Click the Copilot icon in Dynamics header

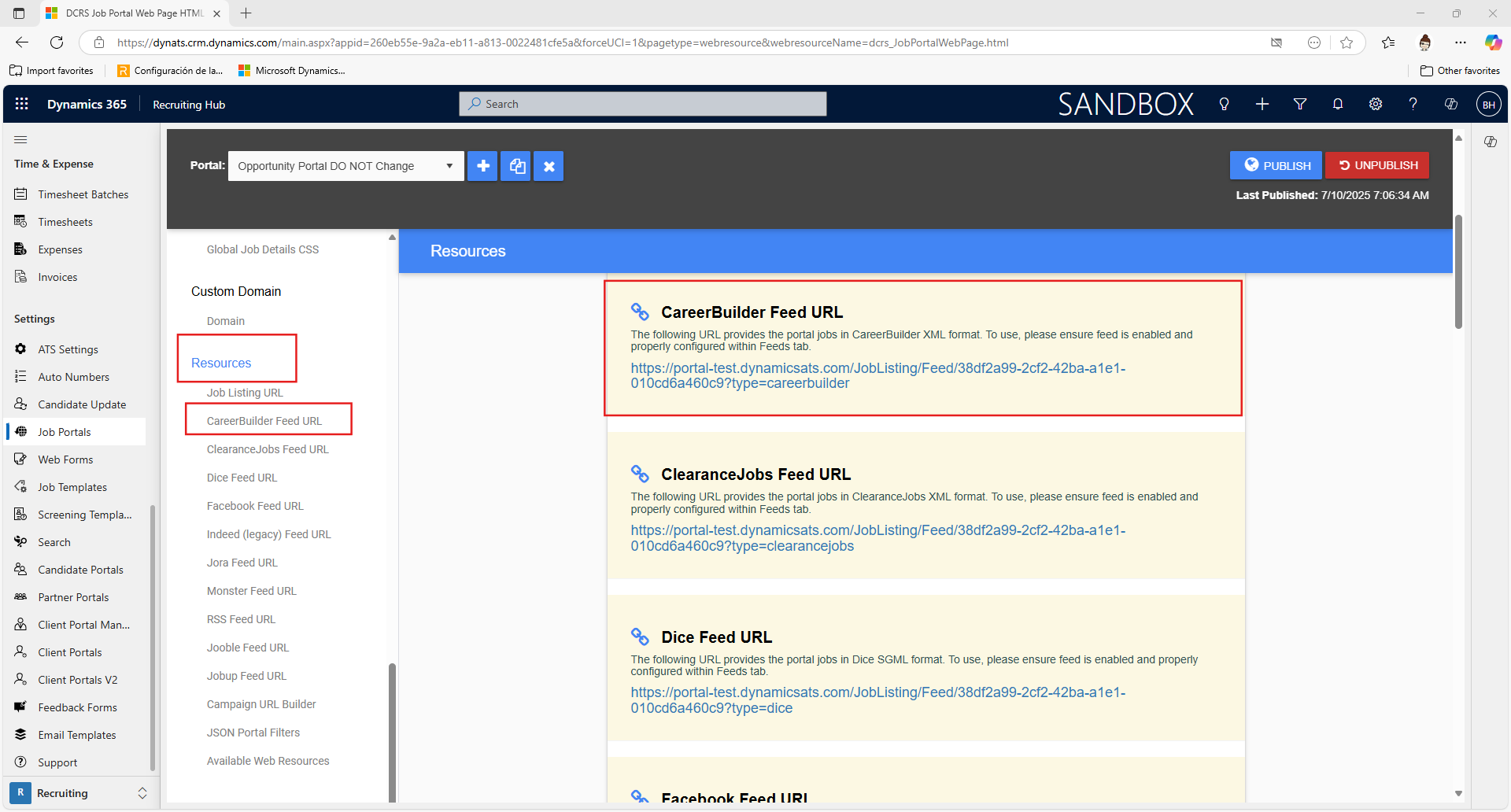[x=1451, y=104]
